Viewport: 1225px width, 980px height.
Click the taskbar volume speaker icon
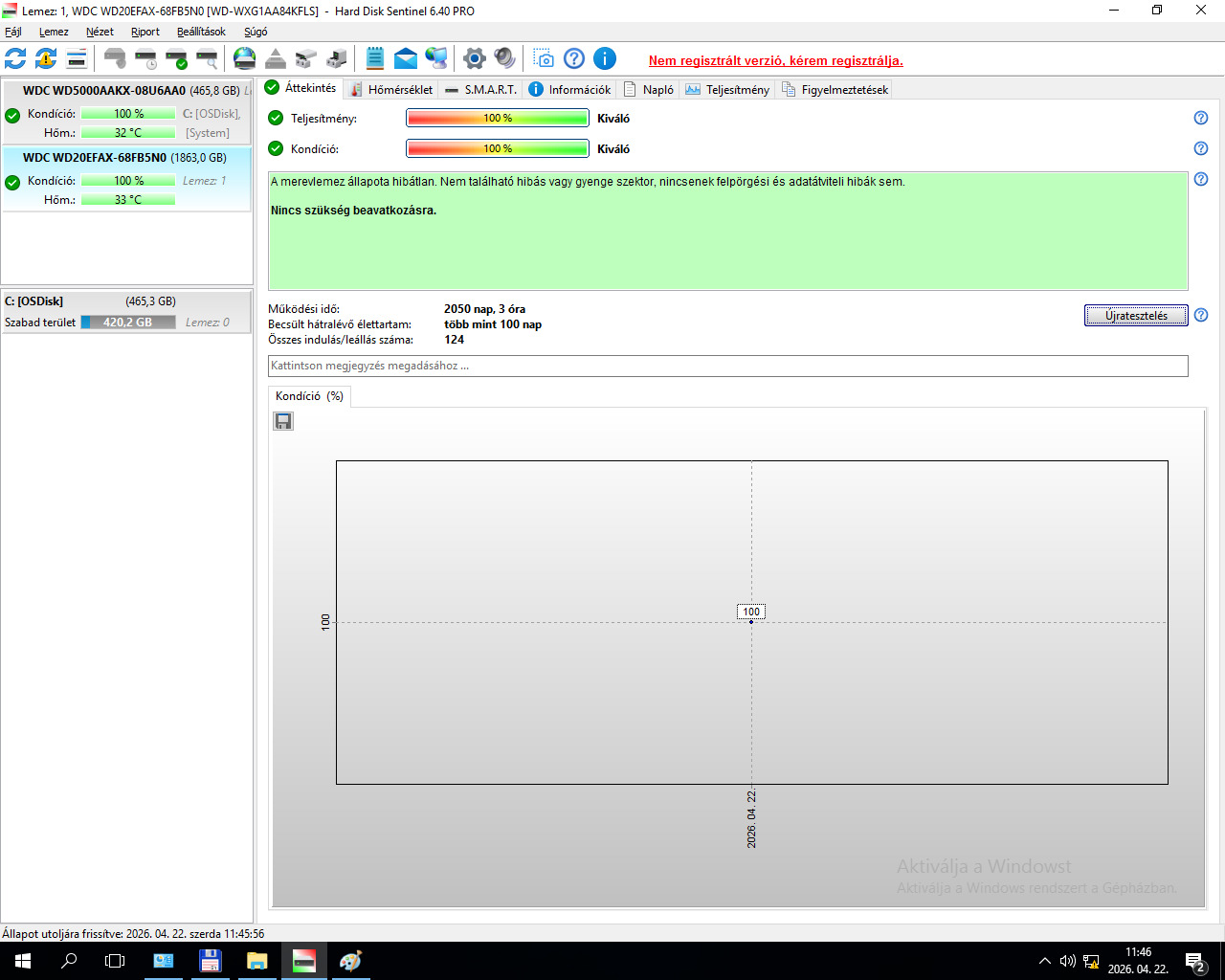pyautogui.click(x=1068, y=961)
